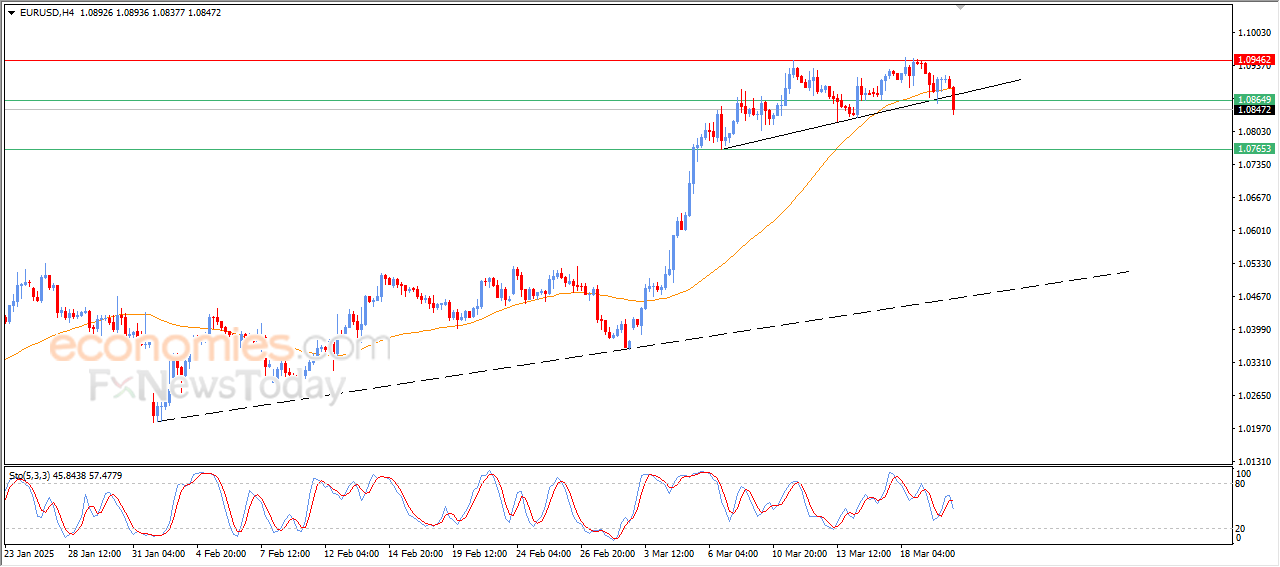Click the 1.05330 value on price axis
Viewport: 1280px width, 567px height.
click(x=1254, y=264)
